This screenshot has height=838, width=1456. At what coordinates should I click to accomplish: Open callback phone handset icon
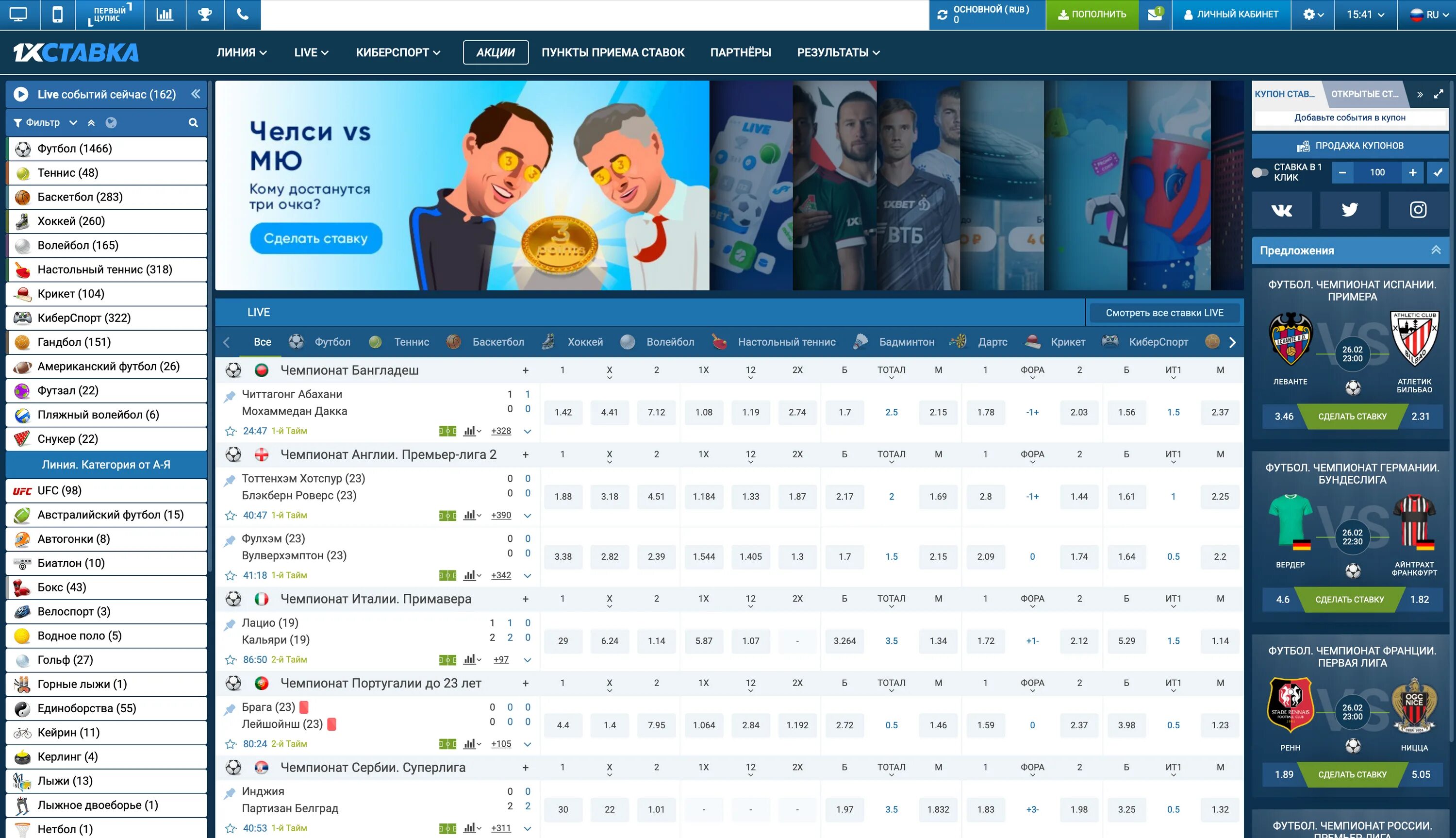(x=242, y=15)
